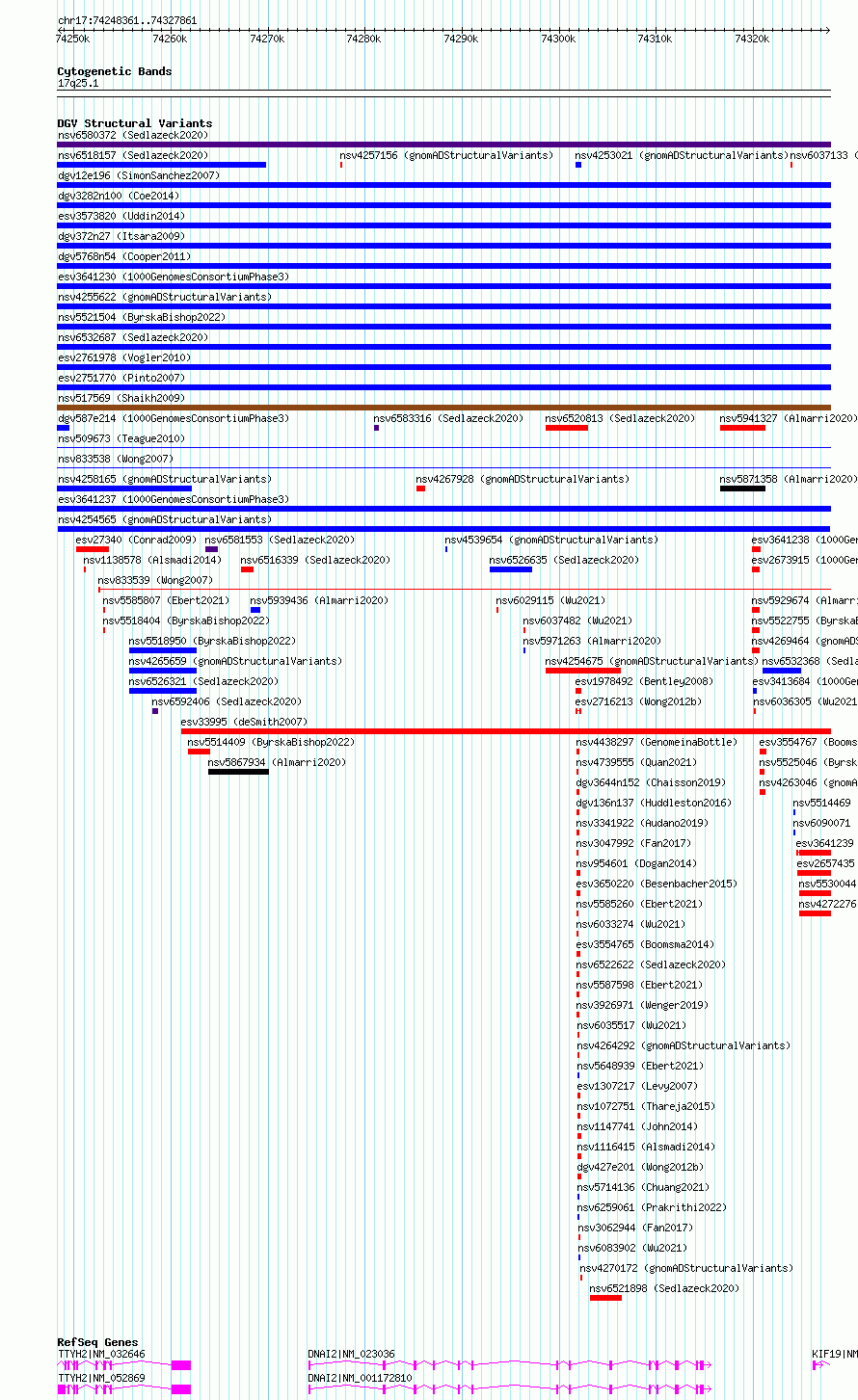Open nsv5518404 (ByrskaBishop2022) label
This screenshot has width=858, height=1400.
pyautogui.click(x=187, y=621)
